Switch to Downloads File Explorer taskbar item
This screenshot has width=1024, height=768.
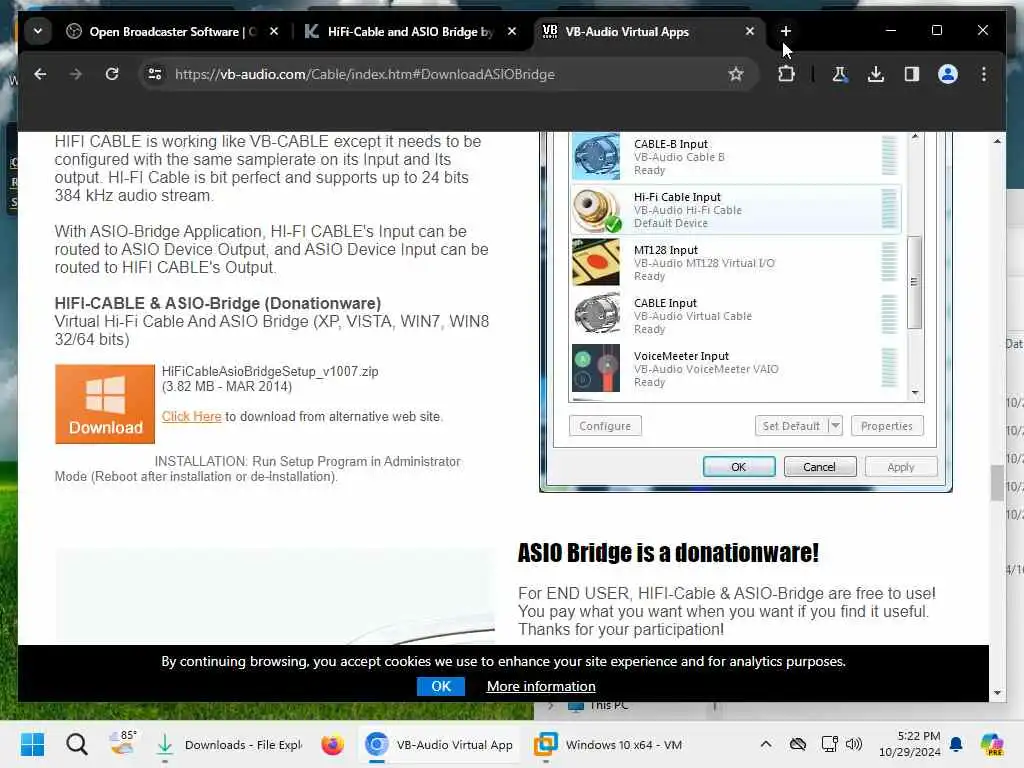tap(230, 744)
